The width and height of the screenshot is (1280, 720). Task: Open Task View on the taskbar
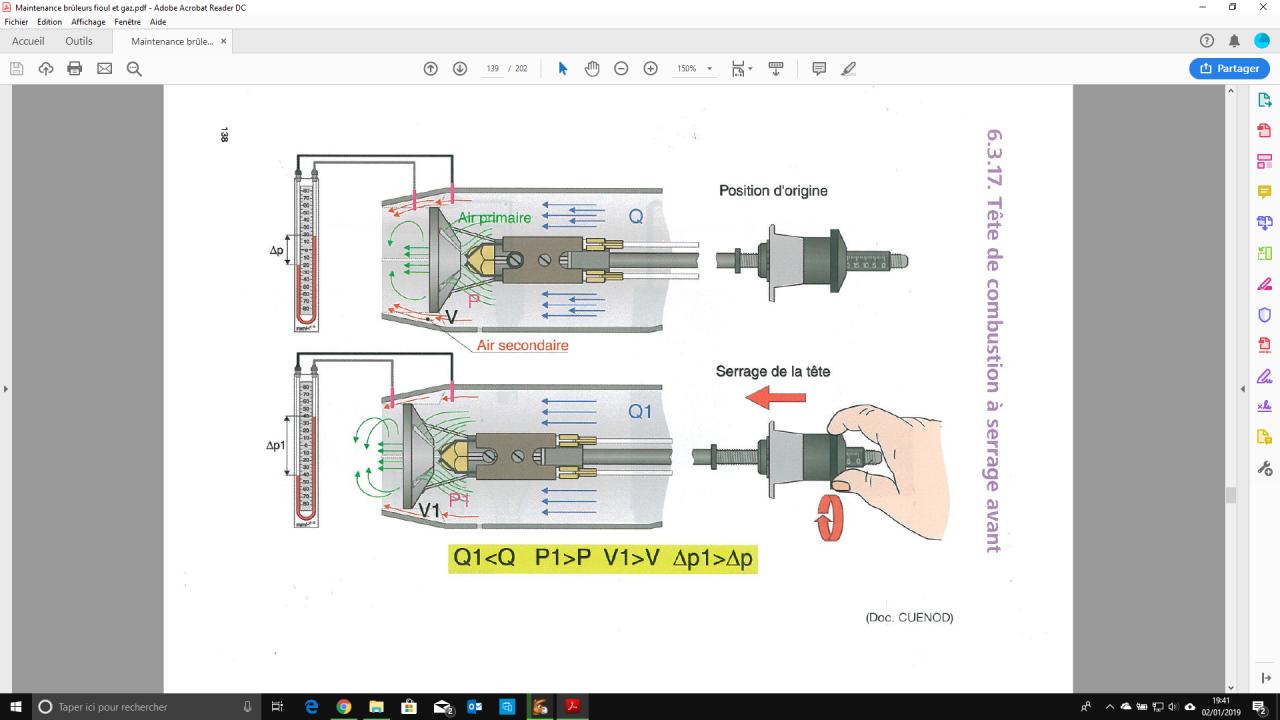pyautogui.click(x=277, y=707)
